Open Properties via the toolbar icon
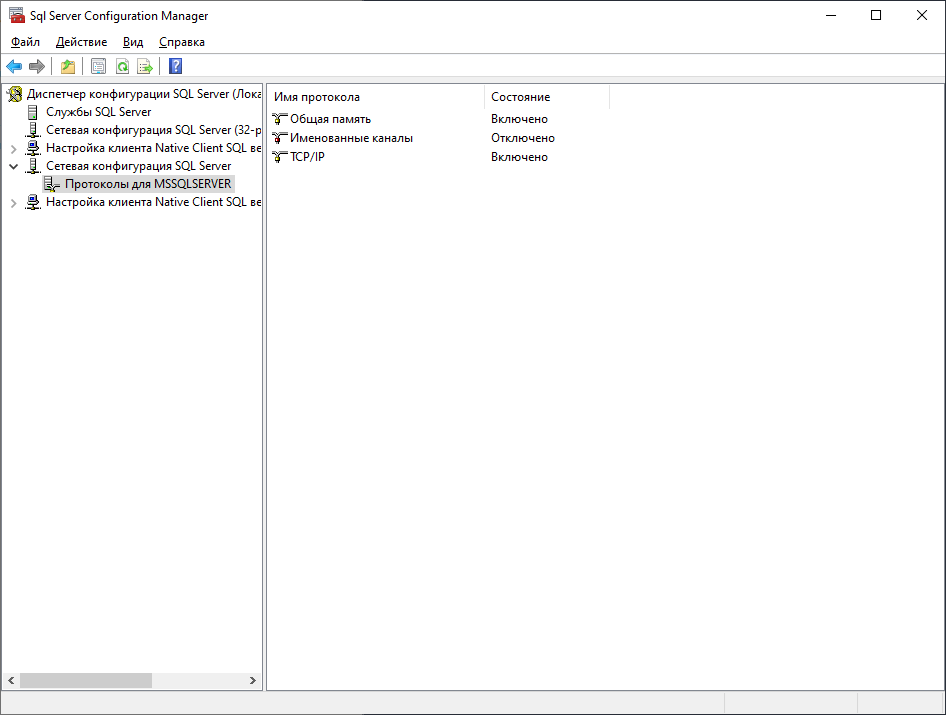This screenshot has width=946, height=715. point(98,67)
